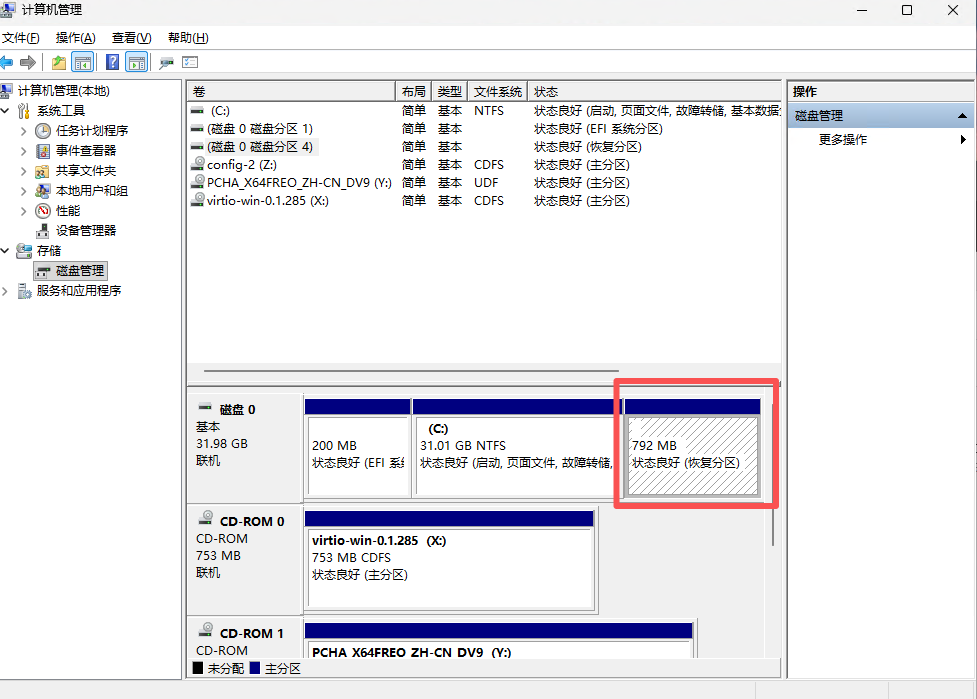Select the Performance (性能) item in the tree
The width and height of the screenshot is (977, 699).
(x=67, y=211)
